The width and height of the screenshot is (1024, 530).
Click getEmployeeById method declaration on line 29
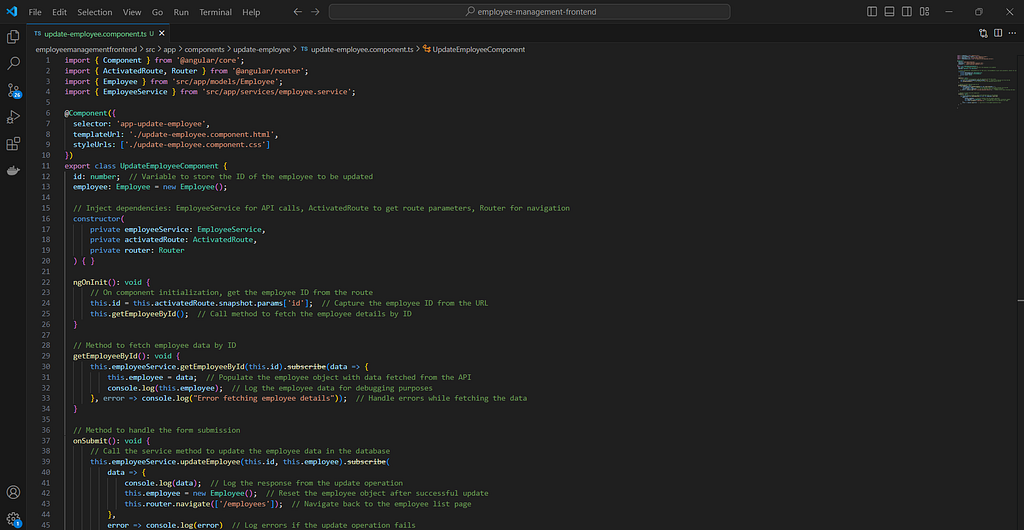point(105,356)
